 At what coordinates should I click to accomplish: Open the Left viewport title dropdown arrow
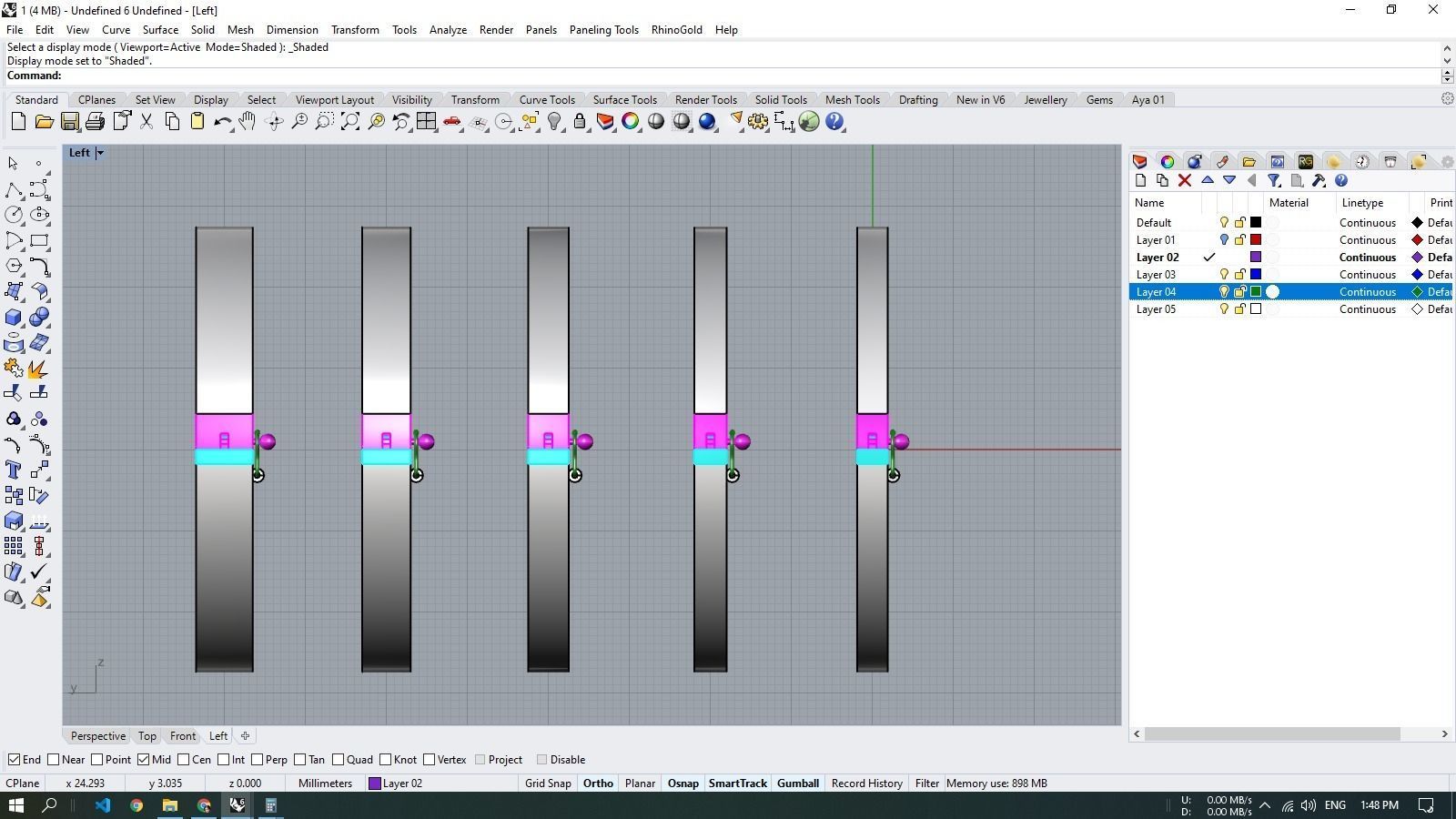[100, 153]
